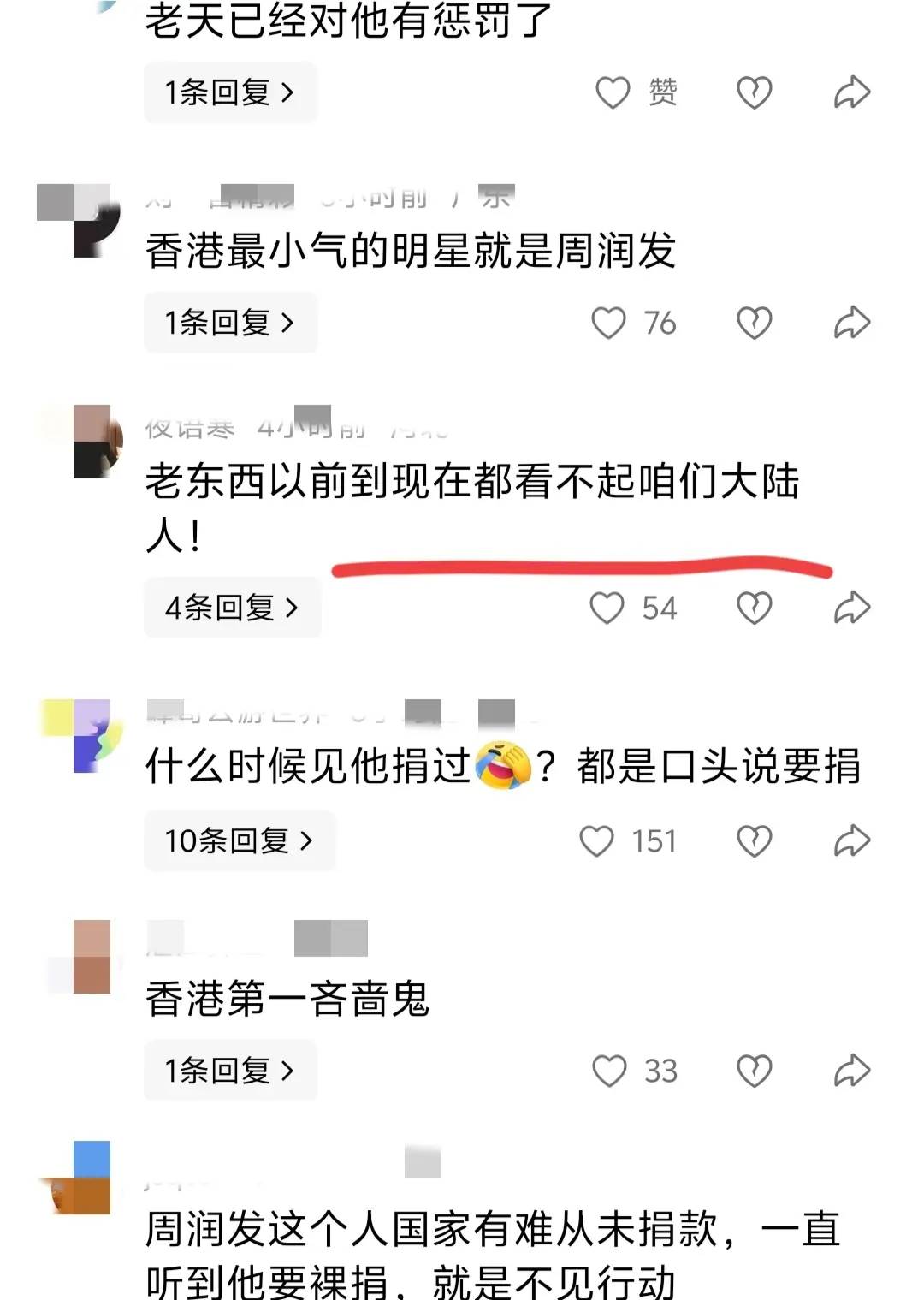Expand 1条回复 under 香港最小气的明星 comment
This screenshot has height=1300, width=924.
click(x=230, y=323)
